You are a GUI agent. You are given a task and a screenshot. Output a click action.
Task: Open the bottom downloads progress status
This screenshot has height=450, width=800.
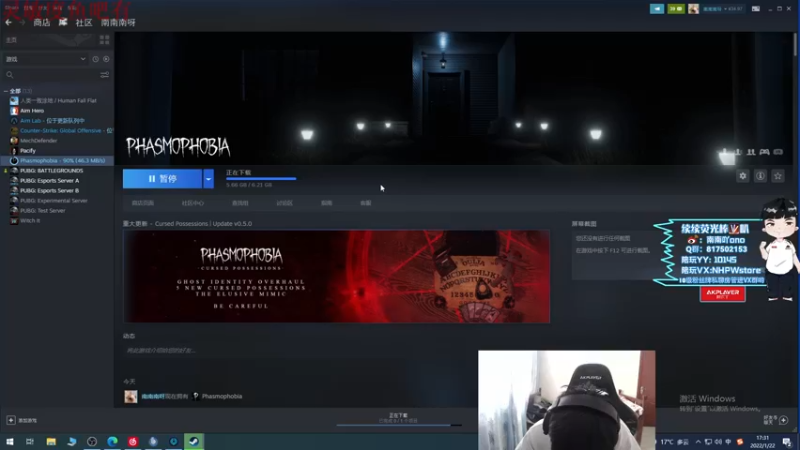coord(399,419)
